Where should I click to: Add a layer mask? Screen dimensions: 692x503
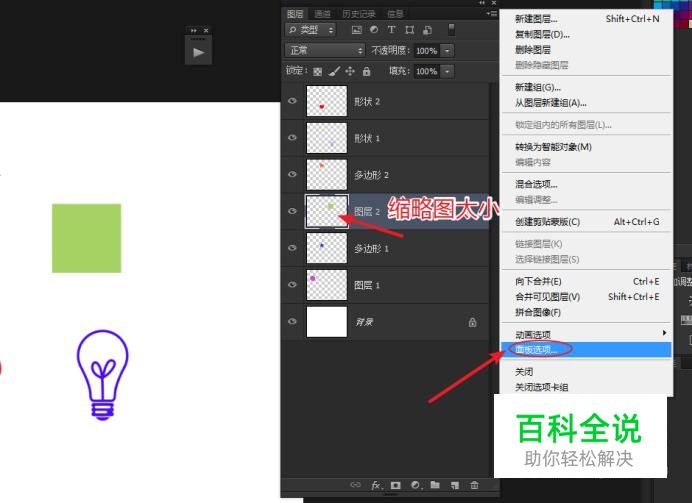395,485
